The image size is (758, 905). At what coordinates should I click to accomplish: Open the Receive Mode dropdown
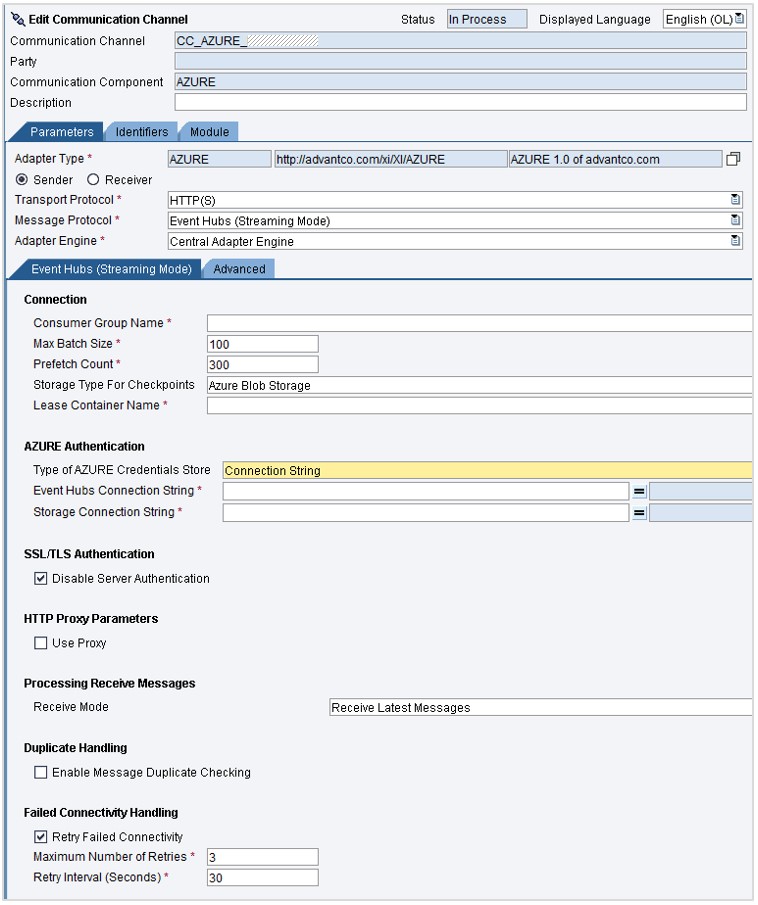[540, 708]
